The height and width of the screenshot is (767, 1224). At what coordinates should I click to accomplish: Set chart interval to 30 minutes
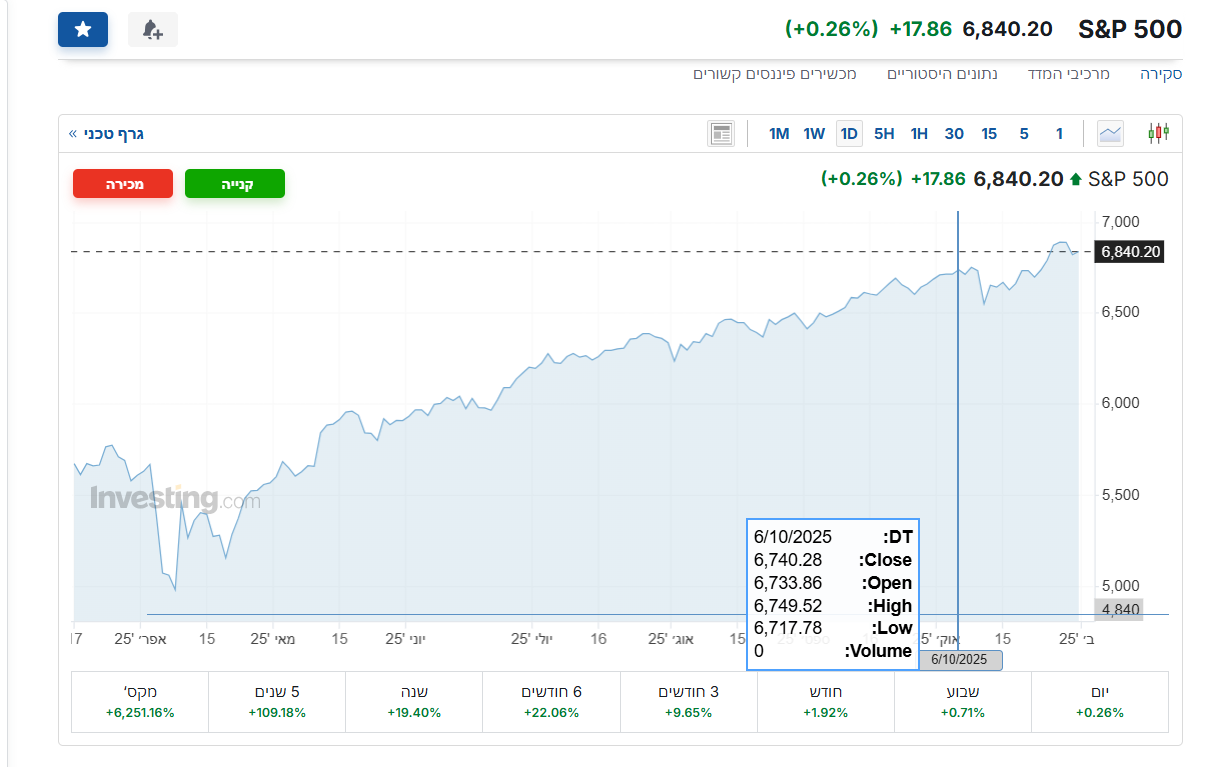coord(954,134)
